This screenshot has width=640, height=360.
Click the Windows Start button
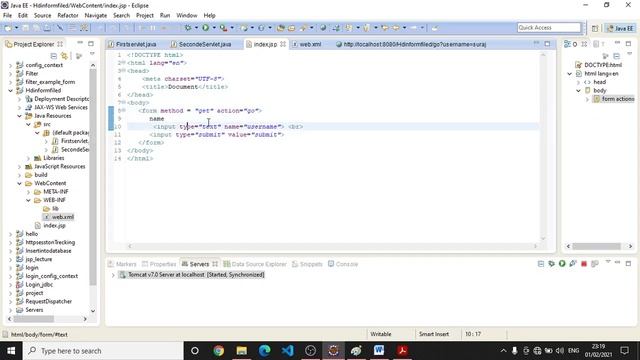pos(11,351)
